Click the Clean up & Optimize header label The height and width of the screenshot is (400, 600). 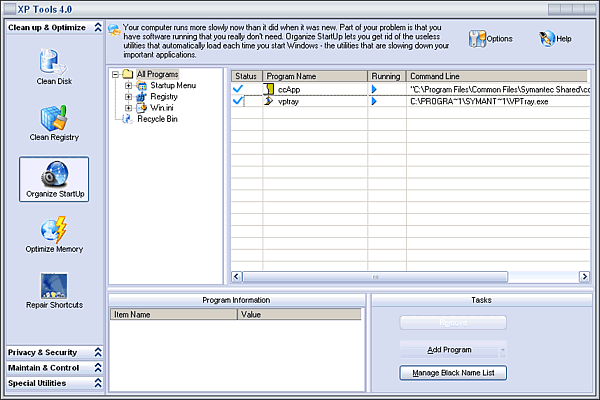pyautogui.click(x=47, y=28)
